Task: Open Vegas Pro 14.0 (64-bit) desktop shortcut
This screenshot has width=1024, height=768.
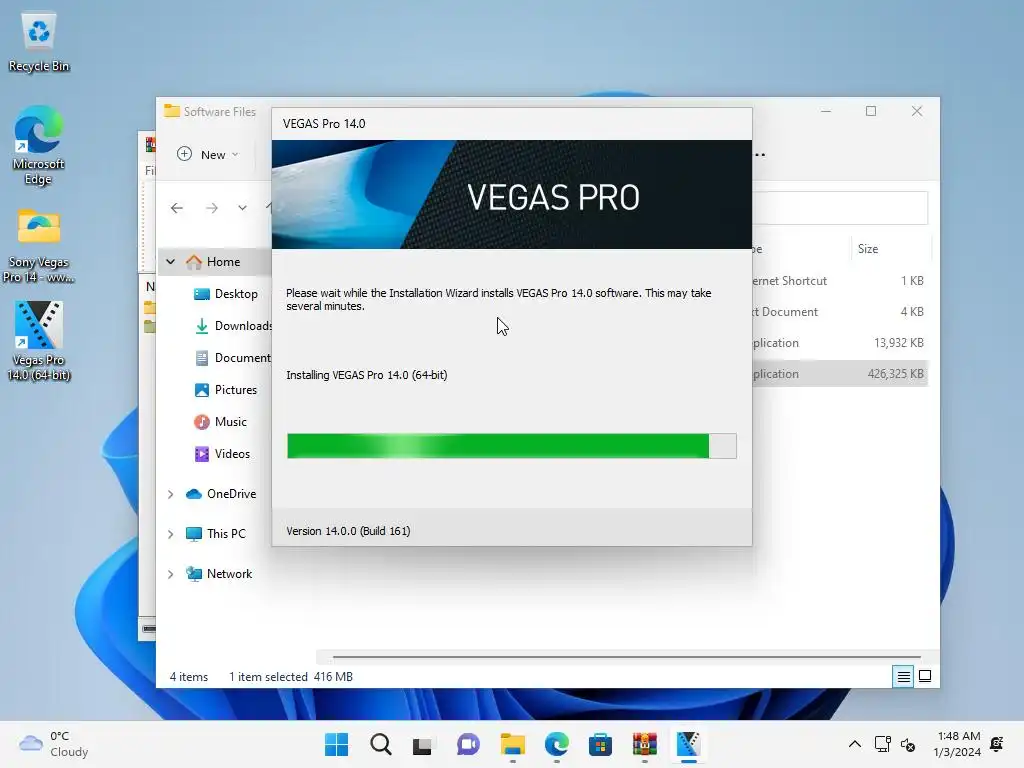Action: pyautogui.click(x=39, y=341)
